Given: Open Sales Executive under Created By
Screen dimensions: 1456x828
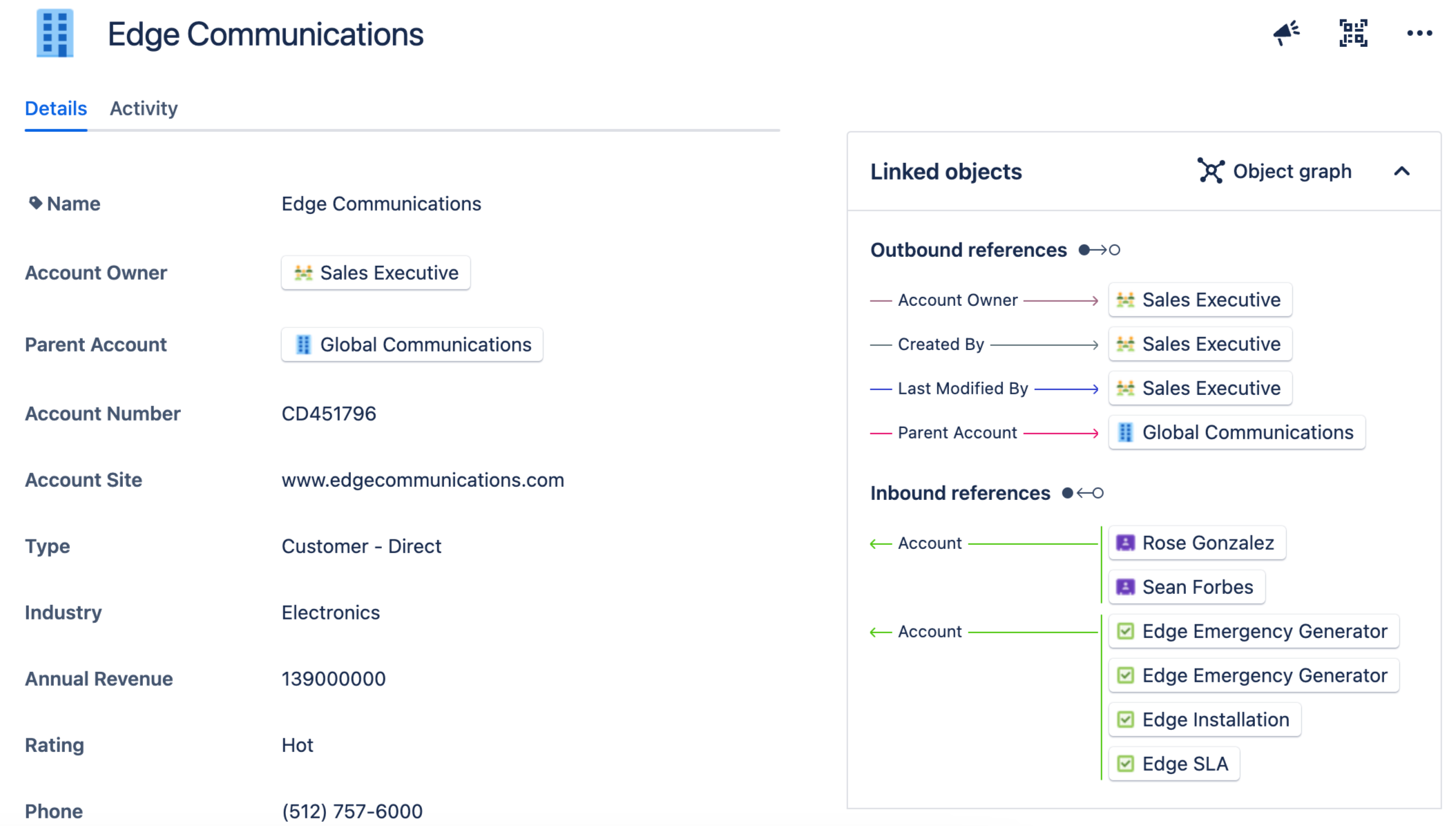Looking at the screenshot, I should click(x=1200, y=344).
